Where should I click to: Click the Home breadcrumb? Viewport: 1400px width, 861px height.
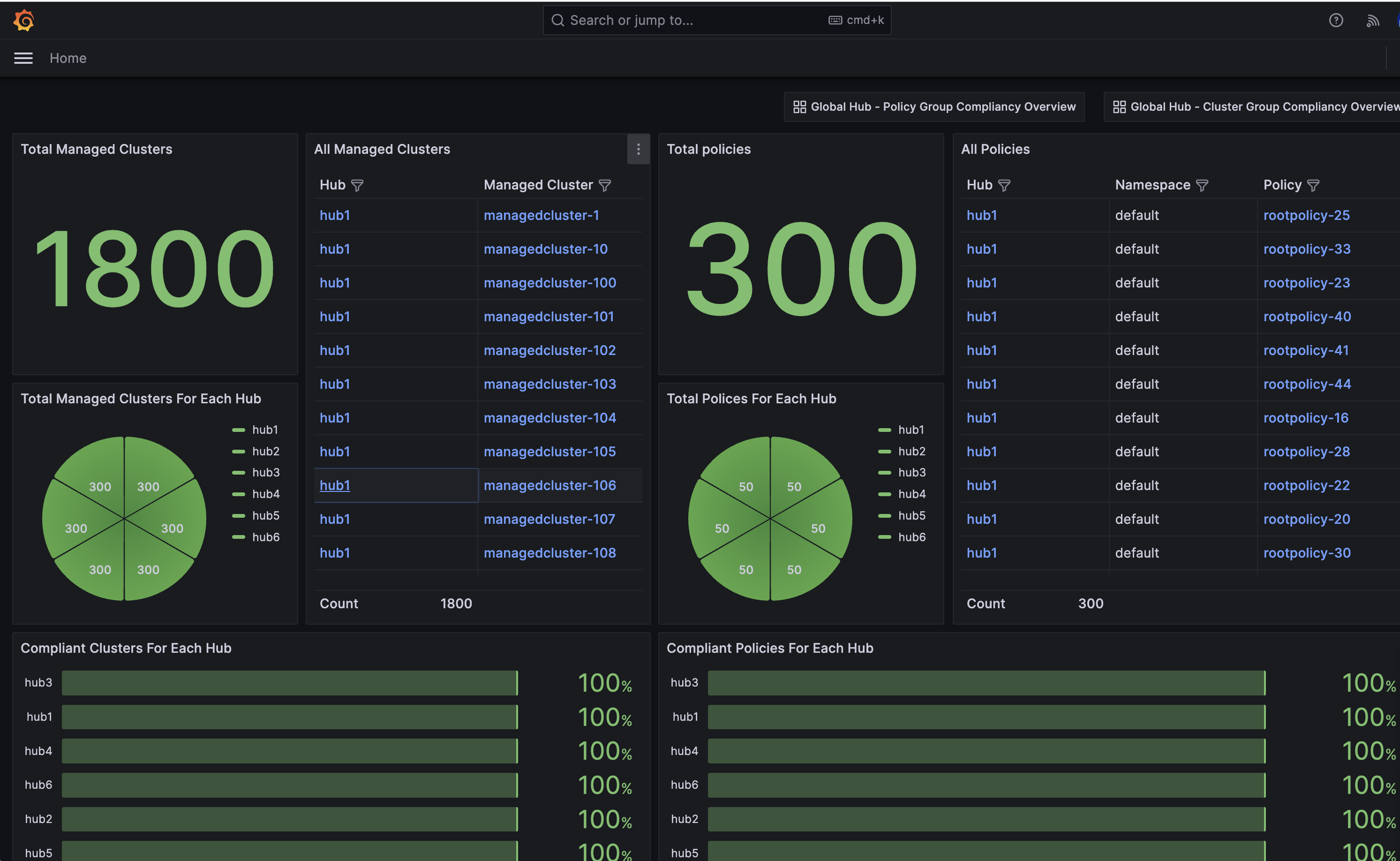[68, 58]
